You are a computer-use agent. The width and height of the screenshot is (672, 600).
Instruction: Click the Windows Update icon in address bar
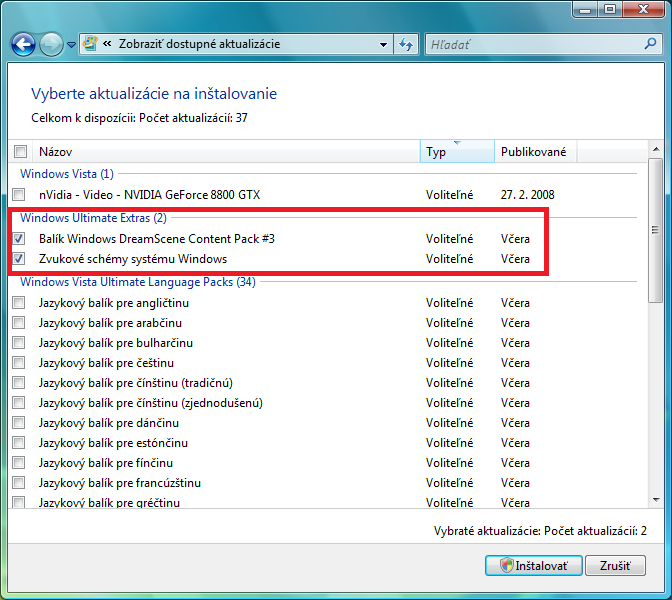(90, 44)
